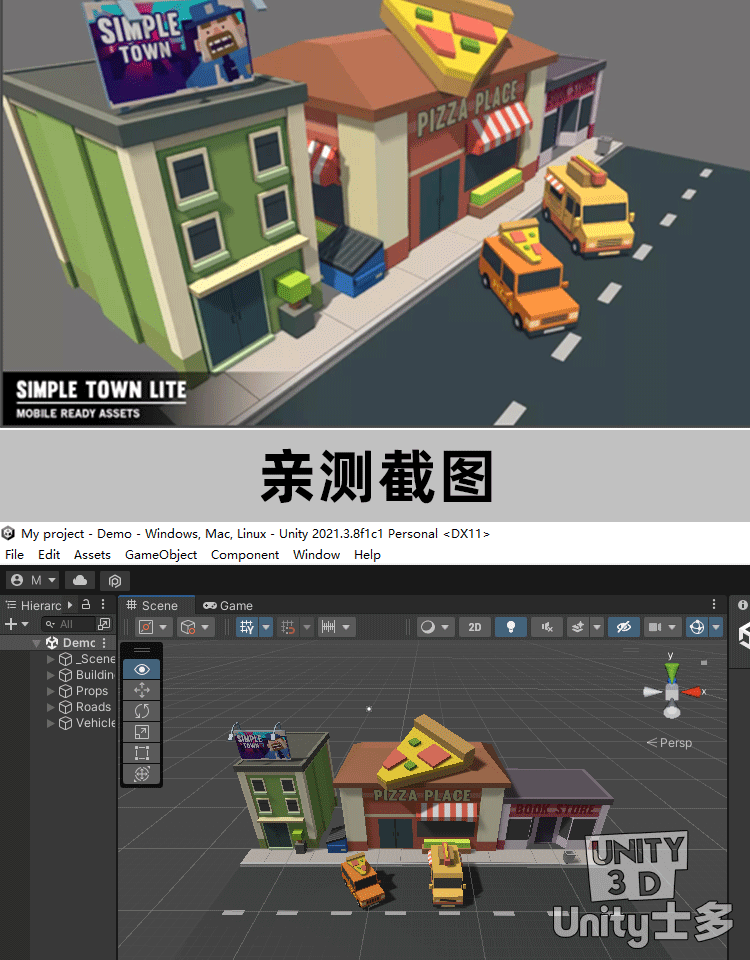
Task: Select the Move tool
Action: [x=141, y=690]
